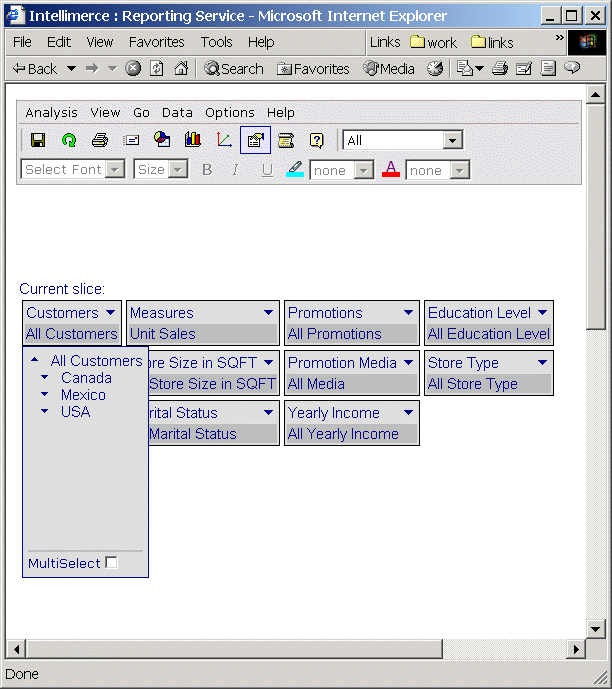Expand the USA tree node arrow
Screen dimensions: 612x689
click(44, 411)
